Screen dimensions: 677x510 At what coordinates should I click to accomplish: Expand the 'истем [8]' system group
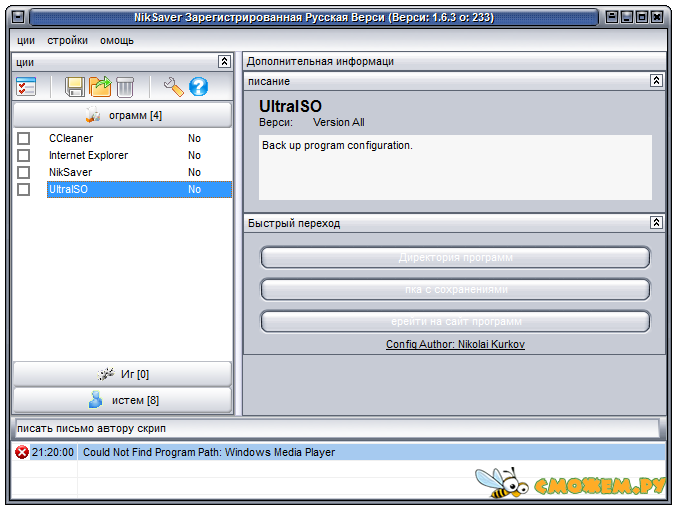point(123,400)
